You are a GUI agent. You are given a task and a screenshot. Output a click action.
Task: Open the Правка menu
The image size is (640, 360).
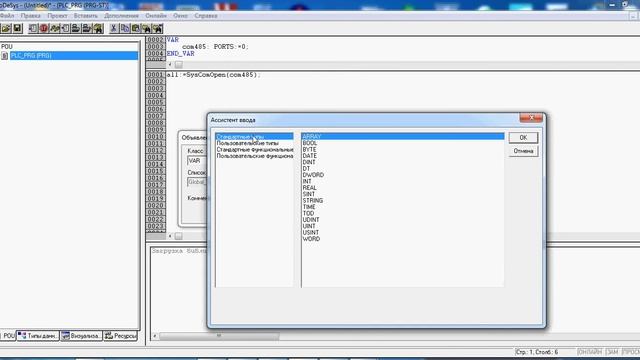tap(31, 16)
